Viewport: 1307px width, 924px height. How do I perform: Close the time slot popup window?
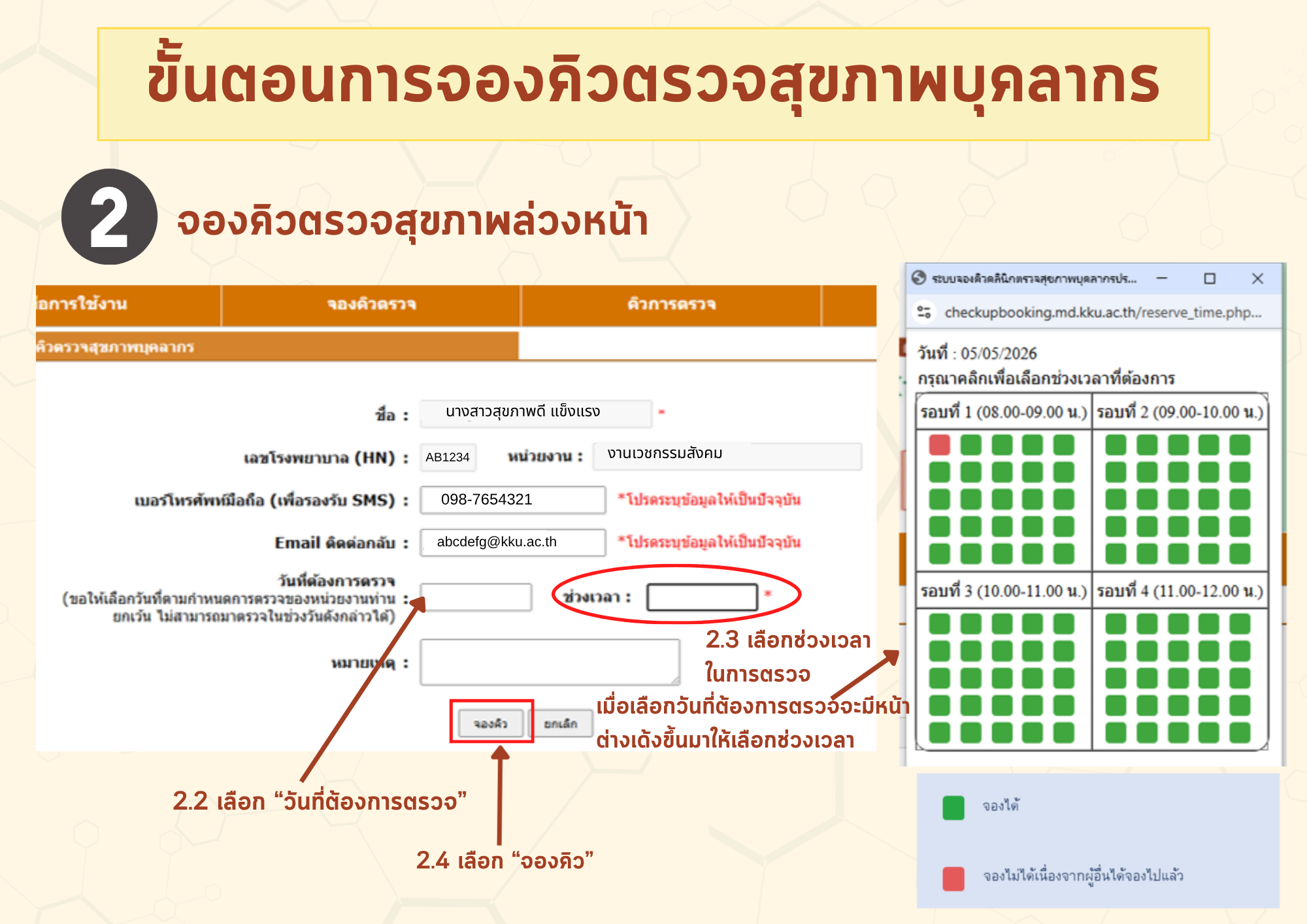1257,278
